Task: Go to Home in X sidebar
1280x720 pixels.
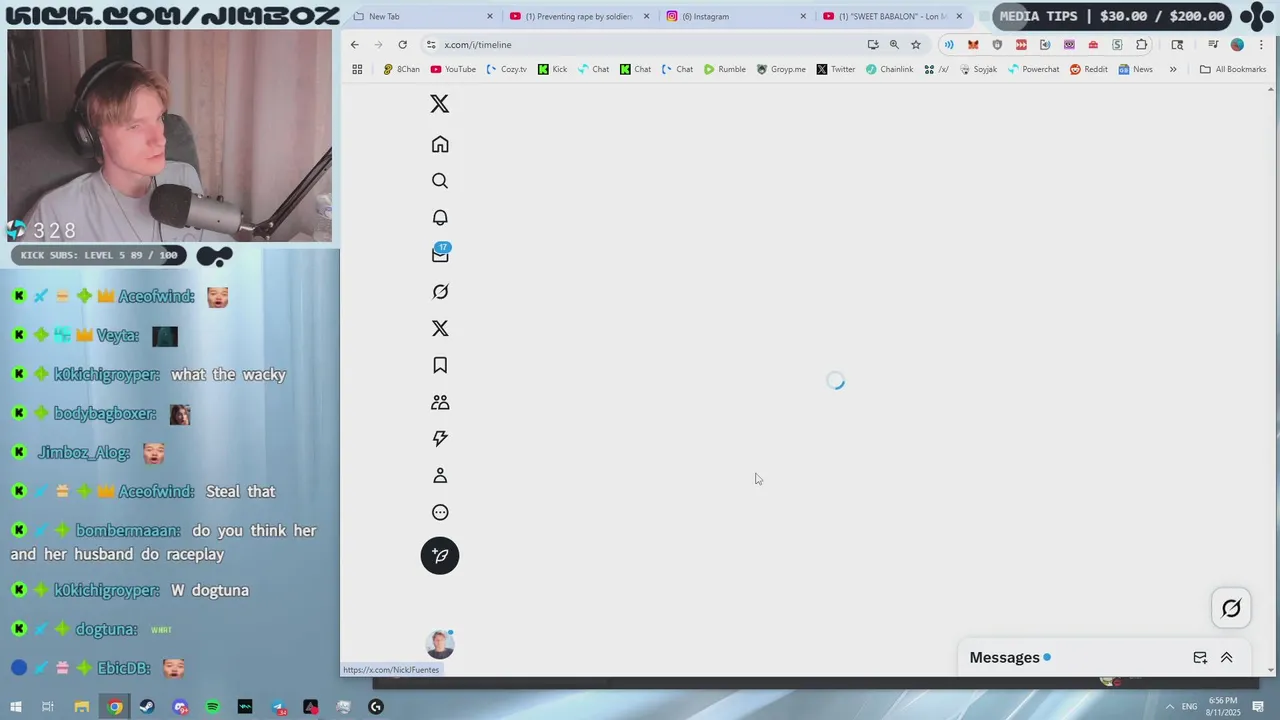Action: (440, 144)
